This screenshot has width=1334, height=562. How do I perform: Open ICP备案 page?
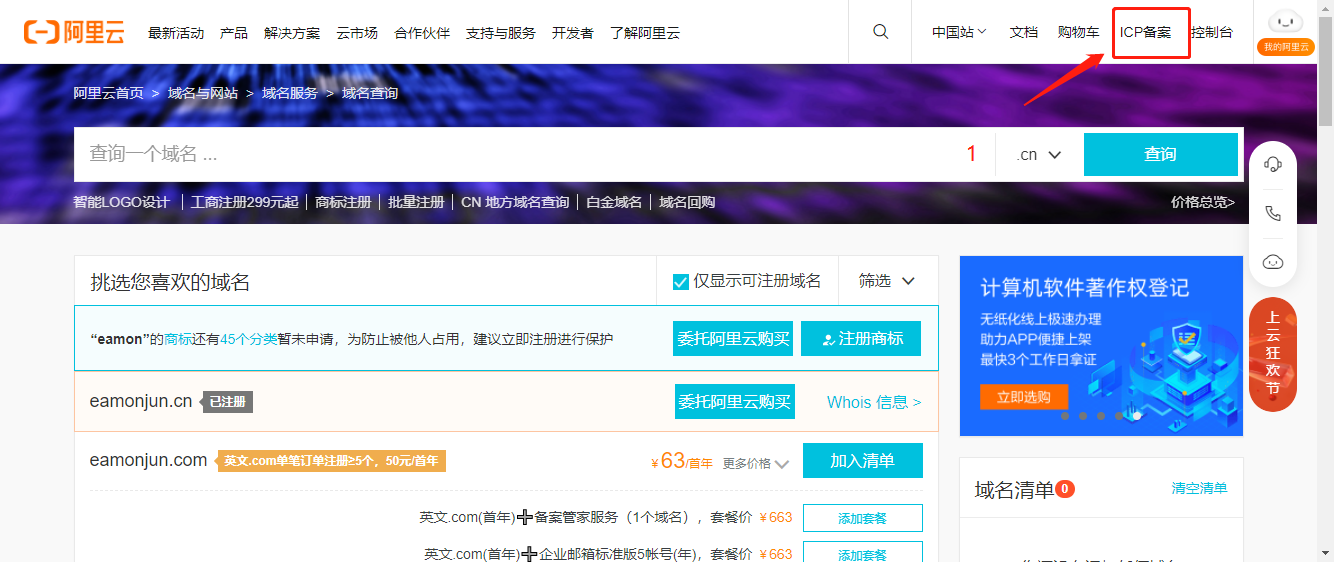(1146, 32)
